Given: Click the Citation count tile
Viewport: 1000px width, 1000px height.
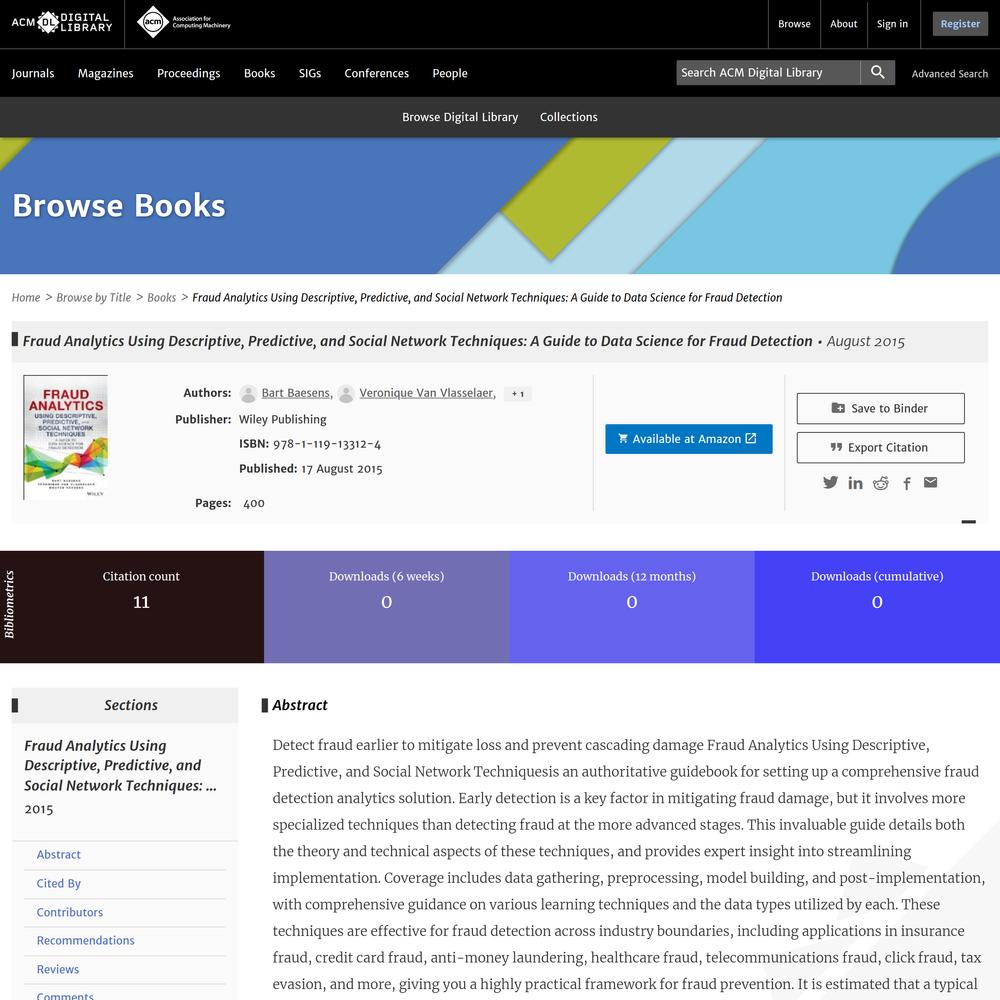Looking at the screenshot, I should (141, 607).
